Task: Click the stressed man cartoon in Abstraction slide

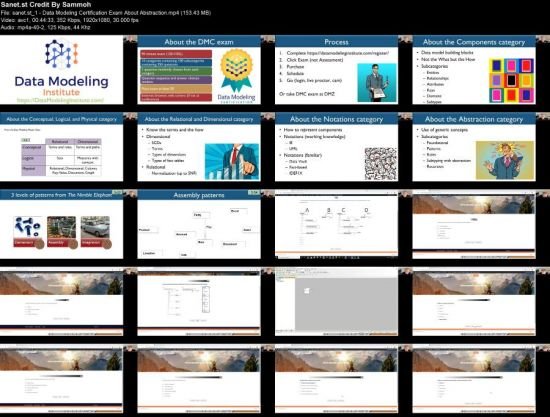Action: [x=505, y=160]
